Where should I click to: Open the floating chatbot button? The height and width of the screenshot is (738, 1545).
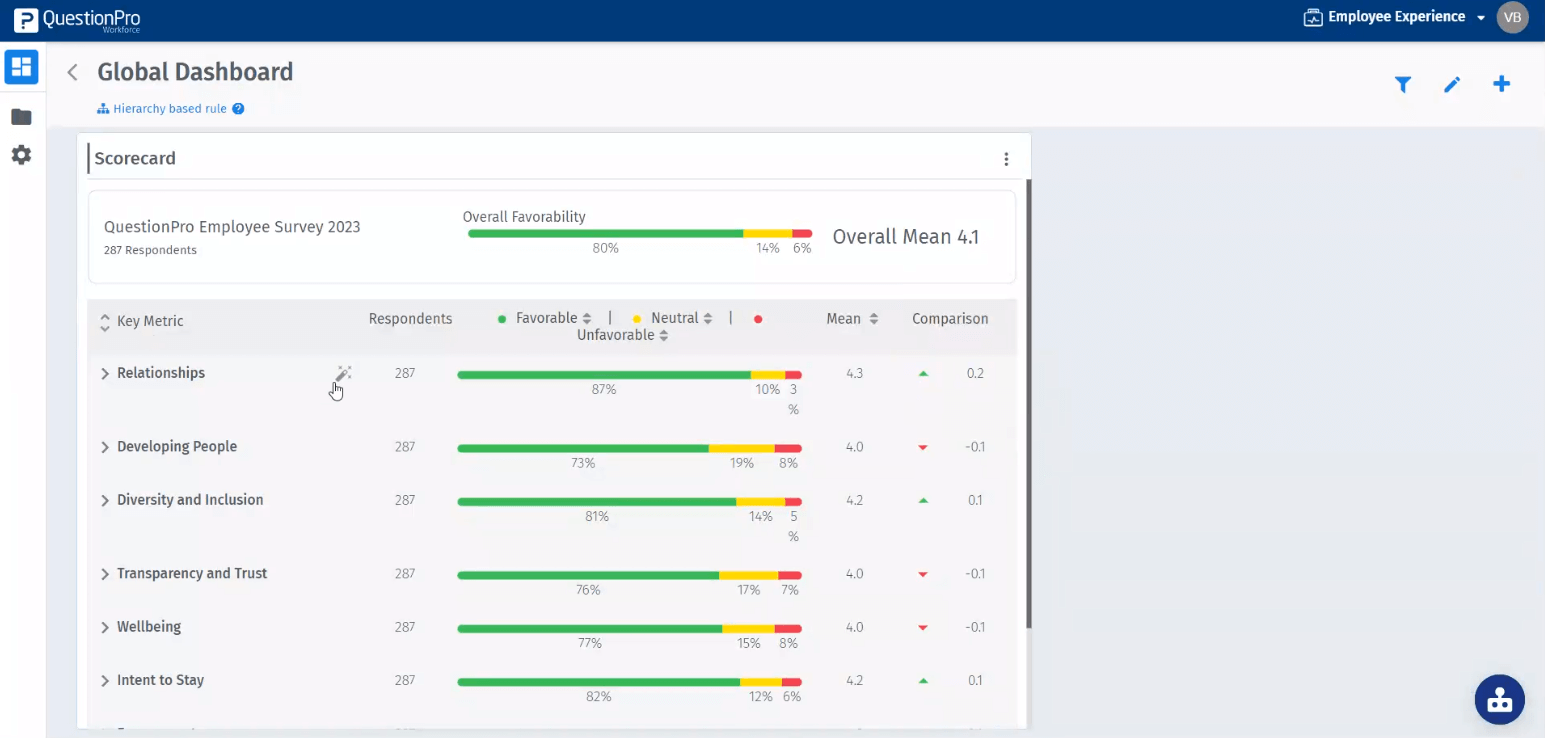(x=1499, y=699)
